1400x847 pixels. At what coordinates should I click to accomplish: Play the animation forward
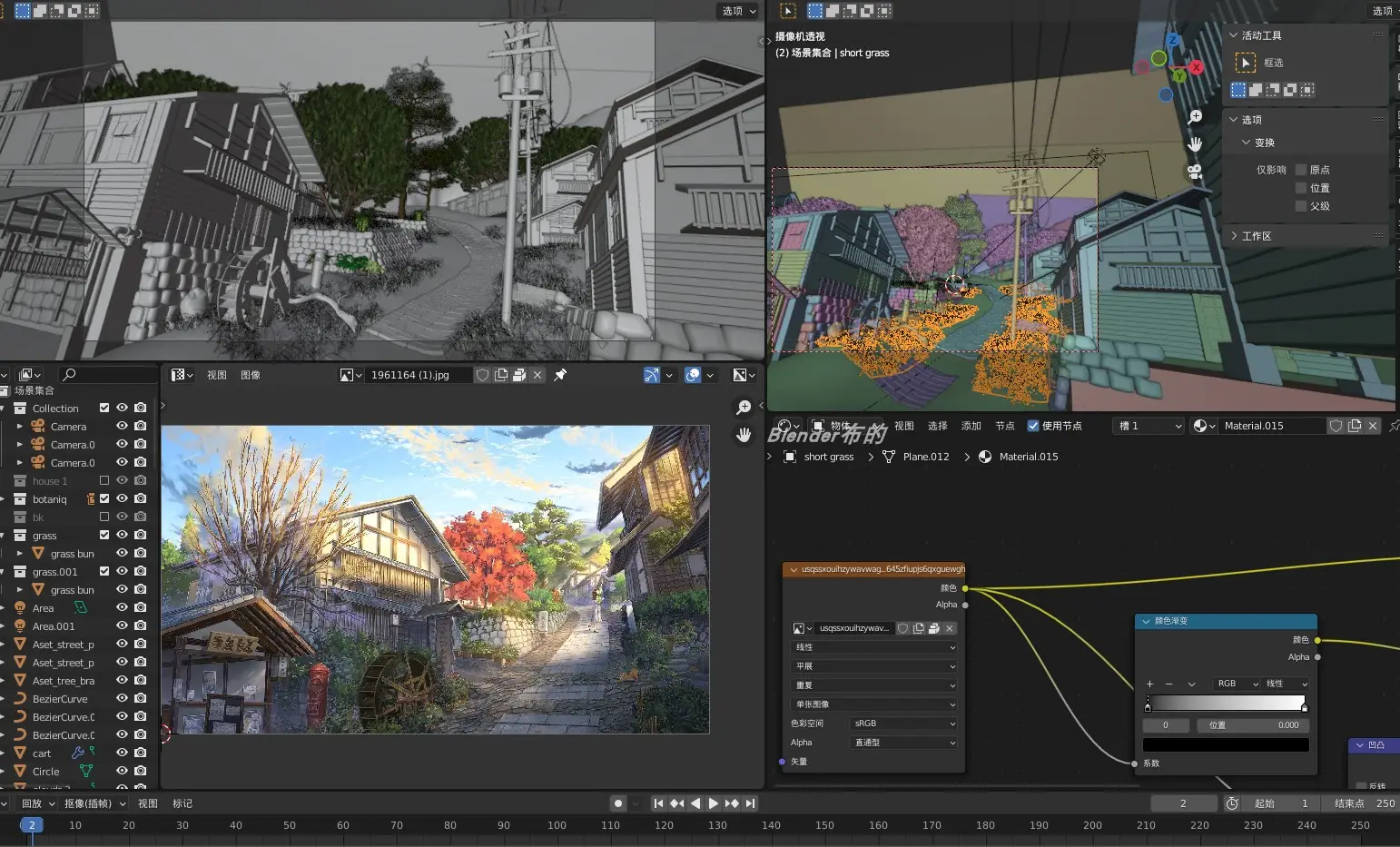click(x=713, y=803)
